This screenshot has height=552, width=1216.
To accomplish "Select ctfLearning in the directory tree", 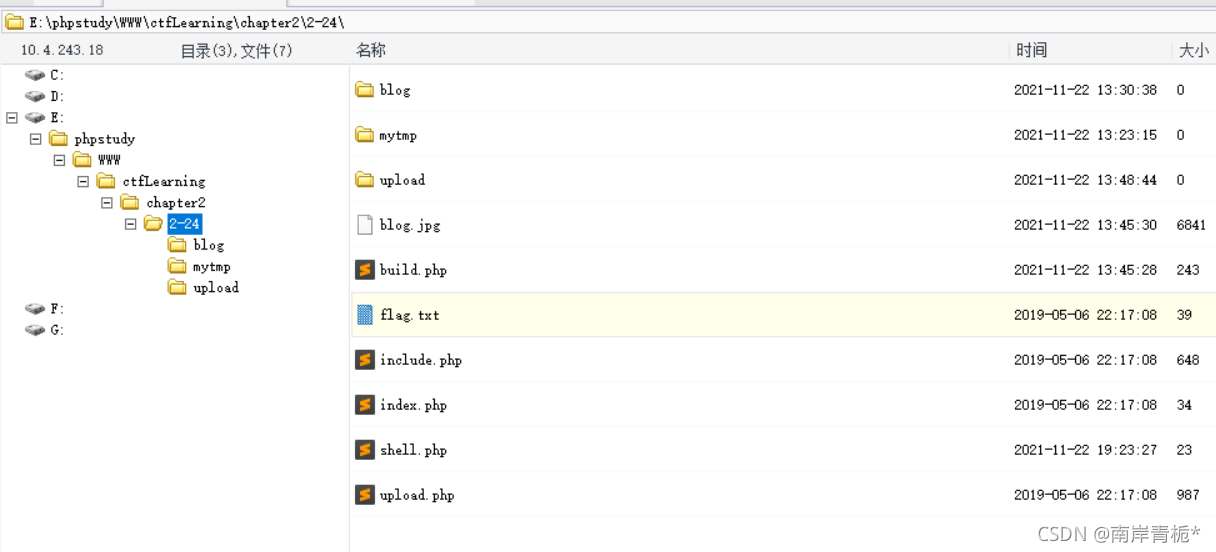I will [164, 181].
